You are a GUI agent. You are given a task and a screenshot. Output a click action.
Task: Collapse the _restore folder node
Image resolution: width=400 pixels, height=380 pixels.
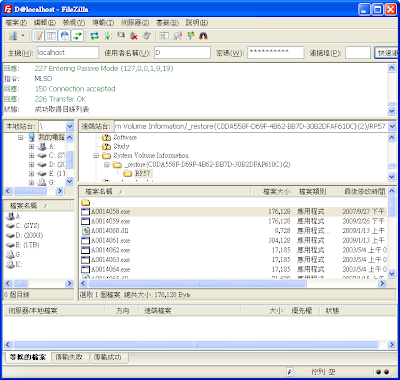tap(107, 165)
